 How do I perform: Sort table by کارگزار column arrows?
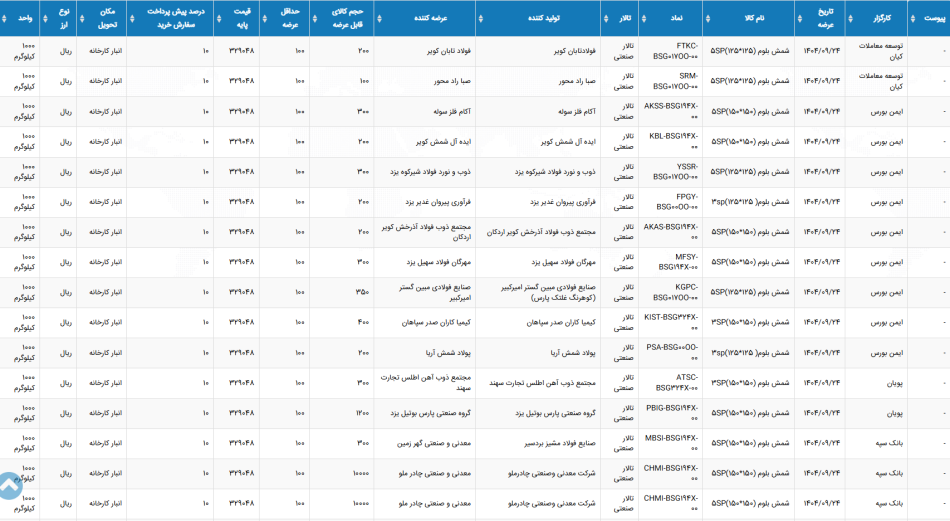pos(850,18)
